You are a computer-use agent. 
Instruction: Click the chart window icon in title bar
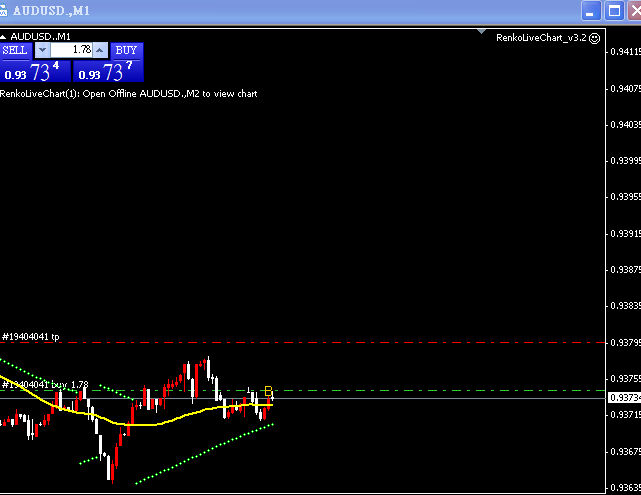3,11
